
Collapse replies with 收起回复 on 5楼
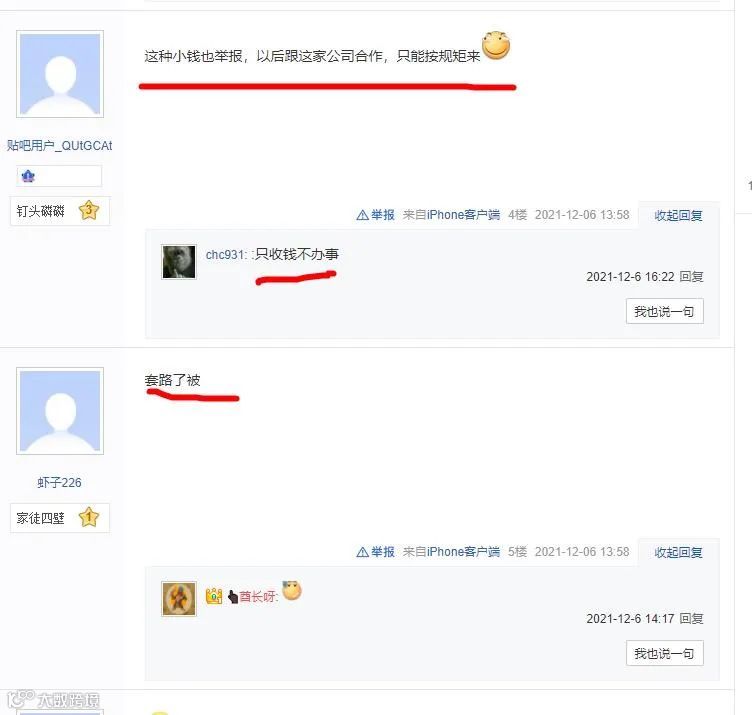678,552
